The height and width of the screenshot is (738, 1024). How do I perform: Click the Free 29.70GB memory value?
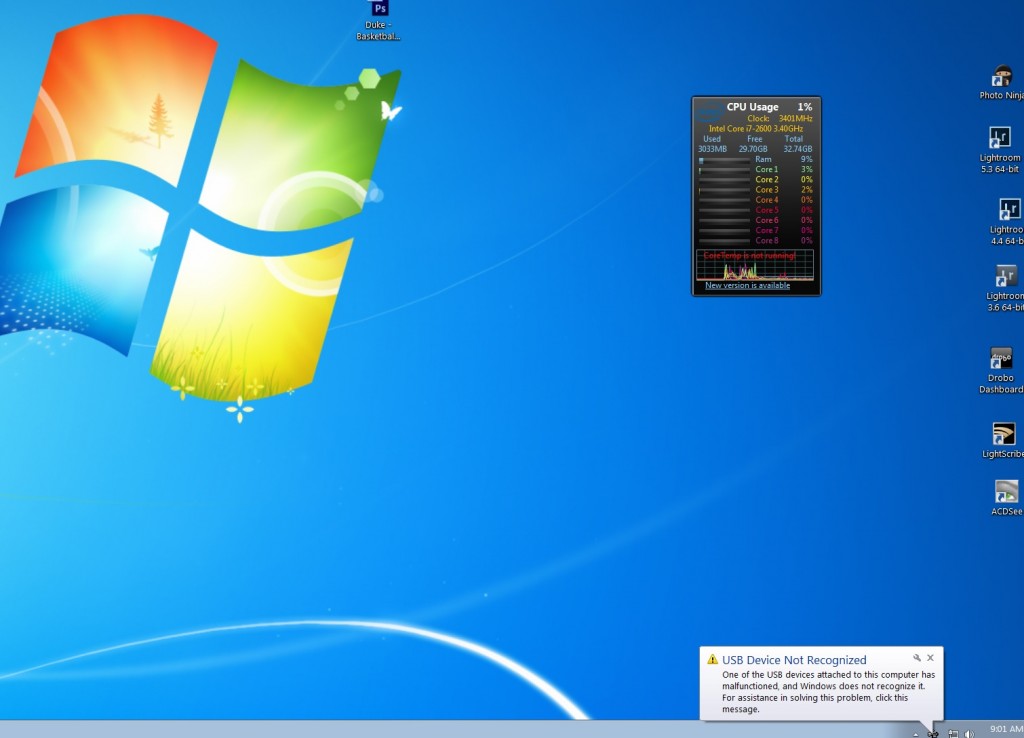(x=753, y=149)
